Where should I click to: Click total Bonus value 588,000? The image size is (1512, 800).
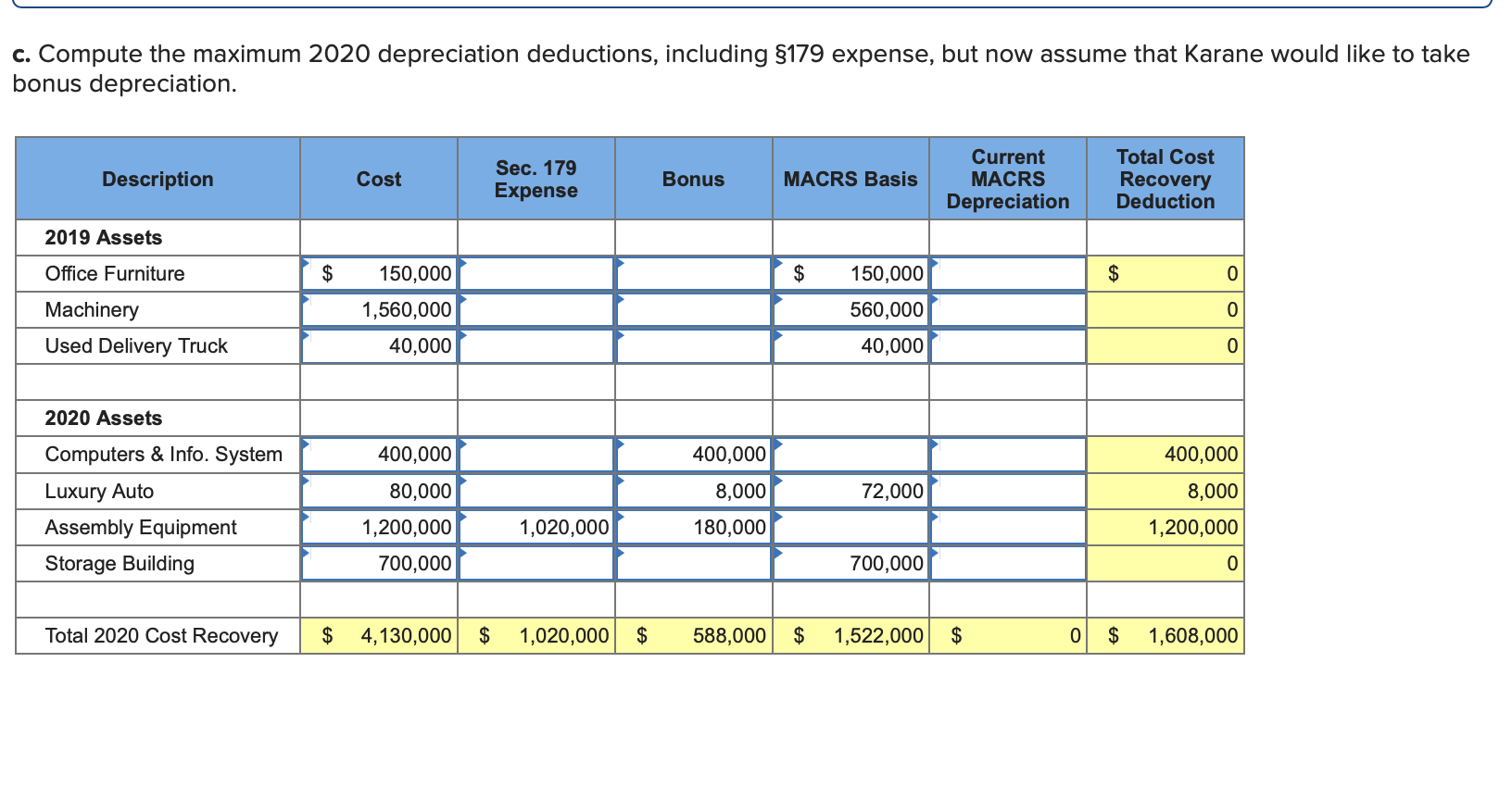(x=694, y=635)
